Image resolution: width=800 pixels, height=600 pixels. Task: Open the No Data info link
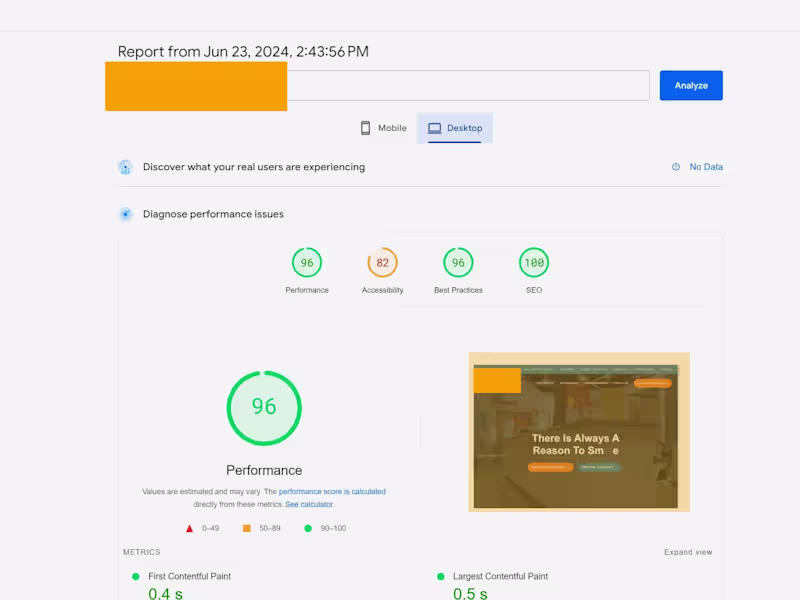(706, 167)
